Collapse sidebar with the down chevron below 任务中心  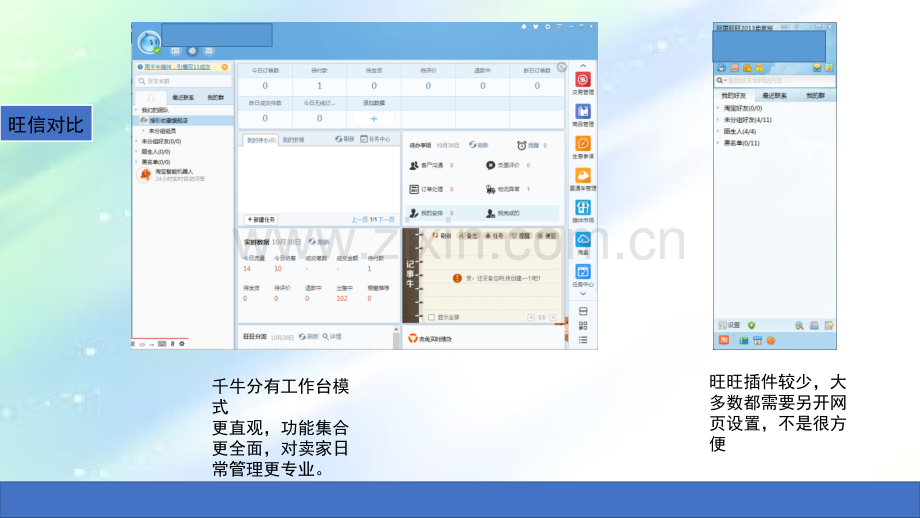tap(583, 294)
